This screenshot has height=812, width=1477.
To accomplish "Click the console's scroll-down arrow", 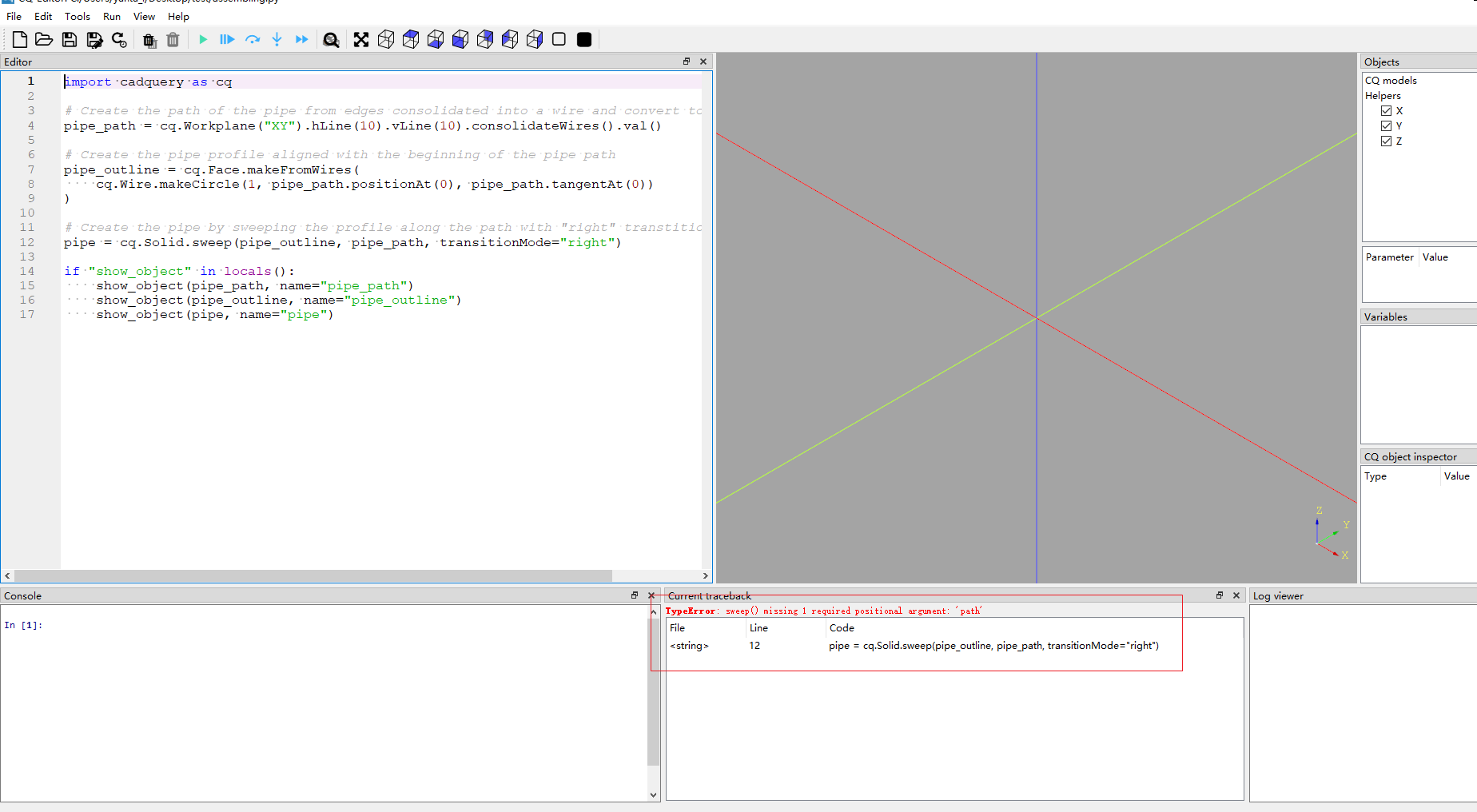I will pyautogui.click(x=654, y=794).
